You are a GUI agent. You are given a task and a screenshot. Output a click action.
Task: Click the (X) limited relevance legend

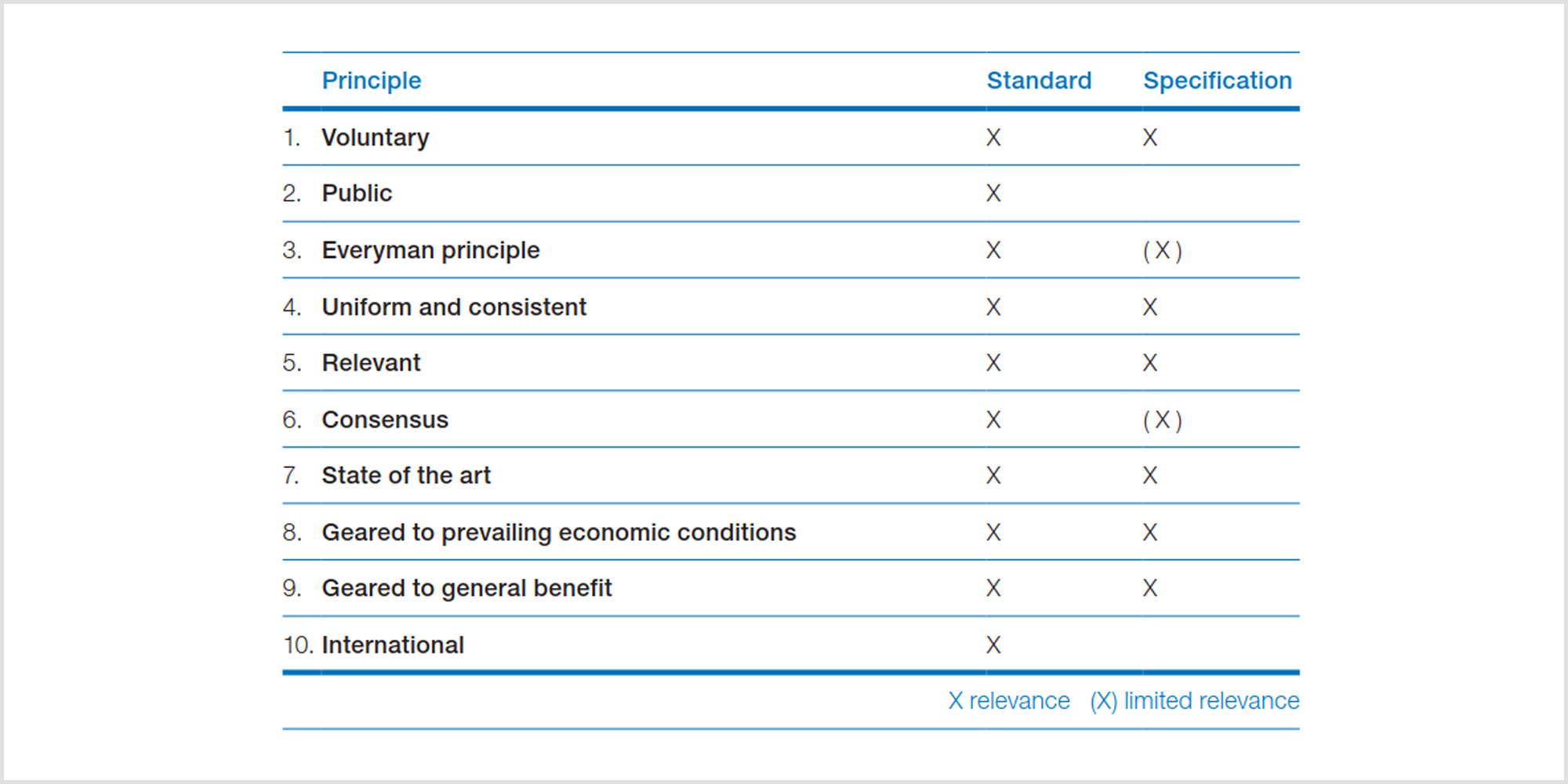(1195, 701)
